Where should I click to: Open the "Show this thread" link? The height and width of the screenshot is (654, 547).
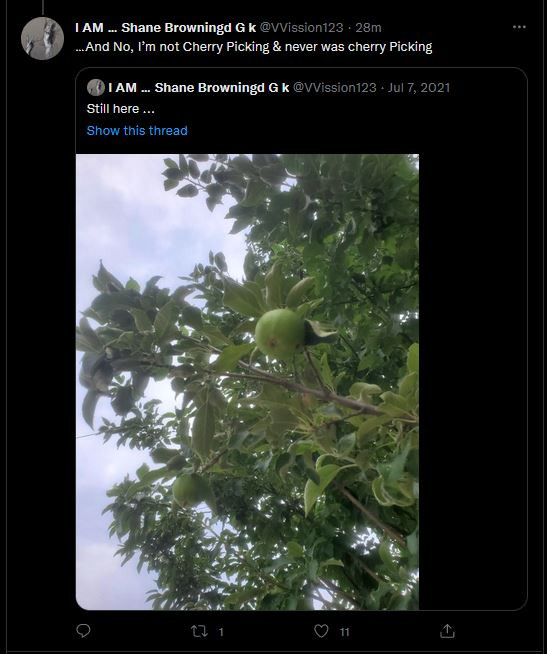[x=137, y=131]
